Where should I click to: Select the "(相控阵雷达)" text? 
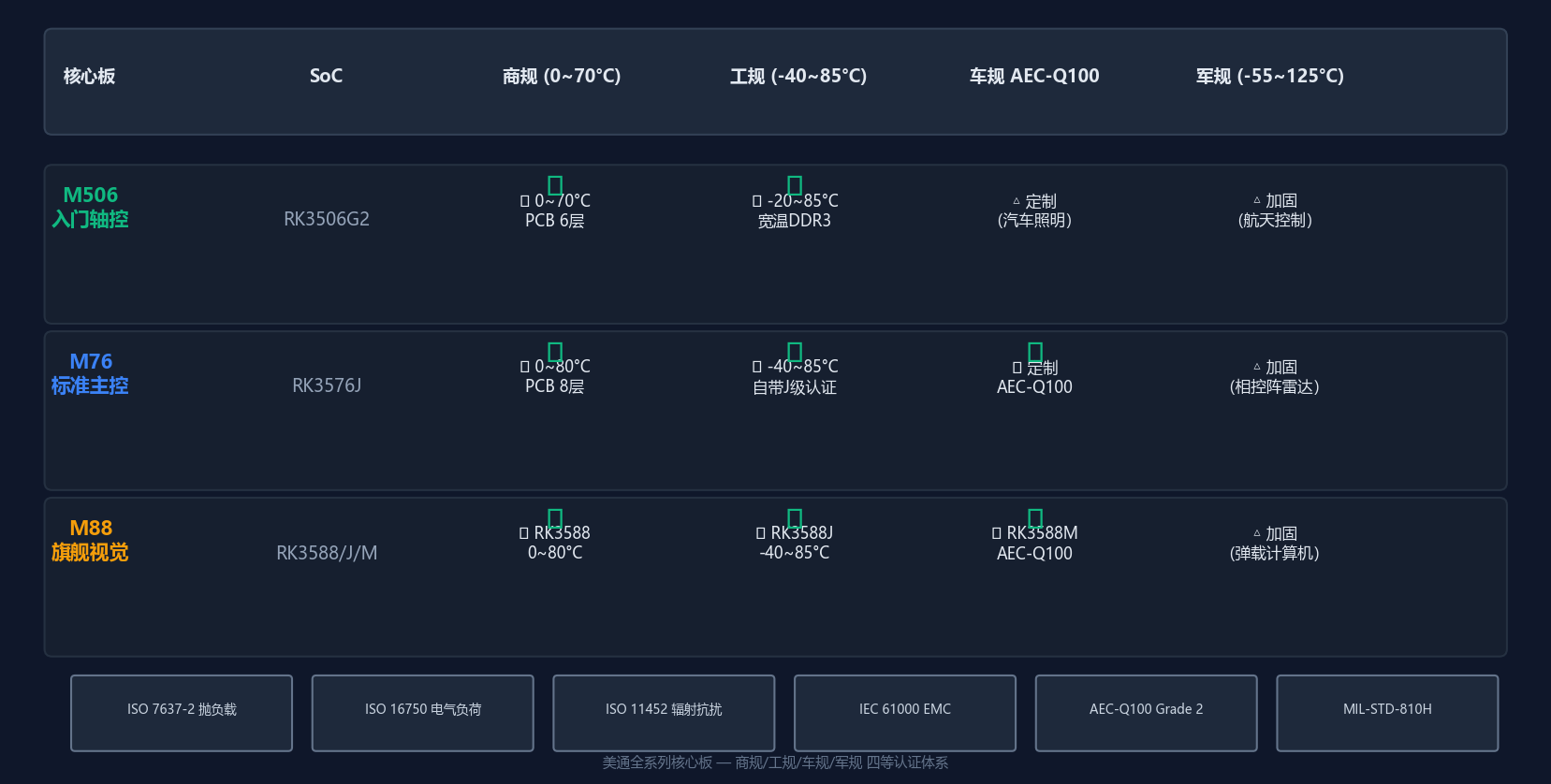[x=1275, y=387]
